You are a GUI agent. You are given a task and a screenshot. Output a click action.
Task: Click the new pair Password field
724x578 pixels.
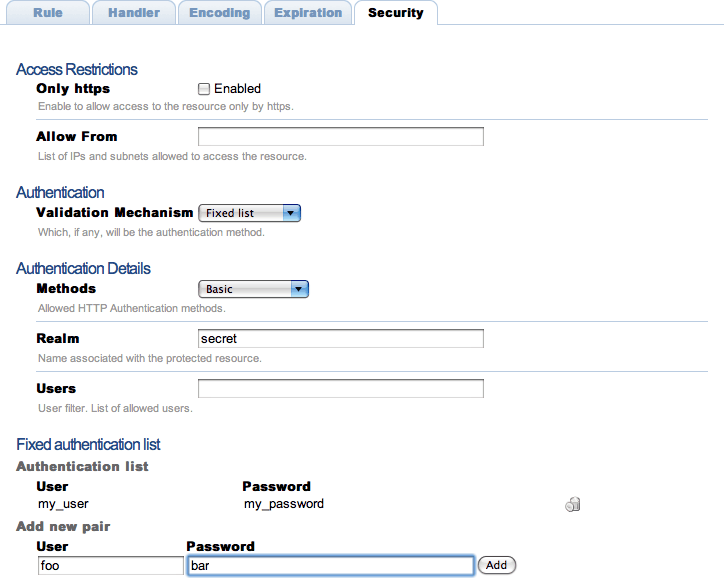click(330, 566)
